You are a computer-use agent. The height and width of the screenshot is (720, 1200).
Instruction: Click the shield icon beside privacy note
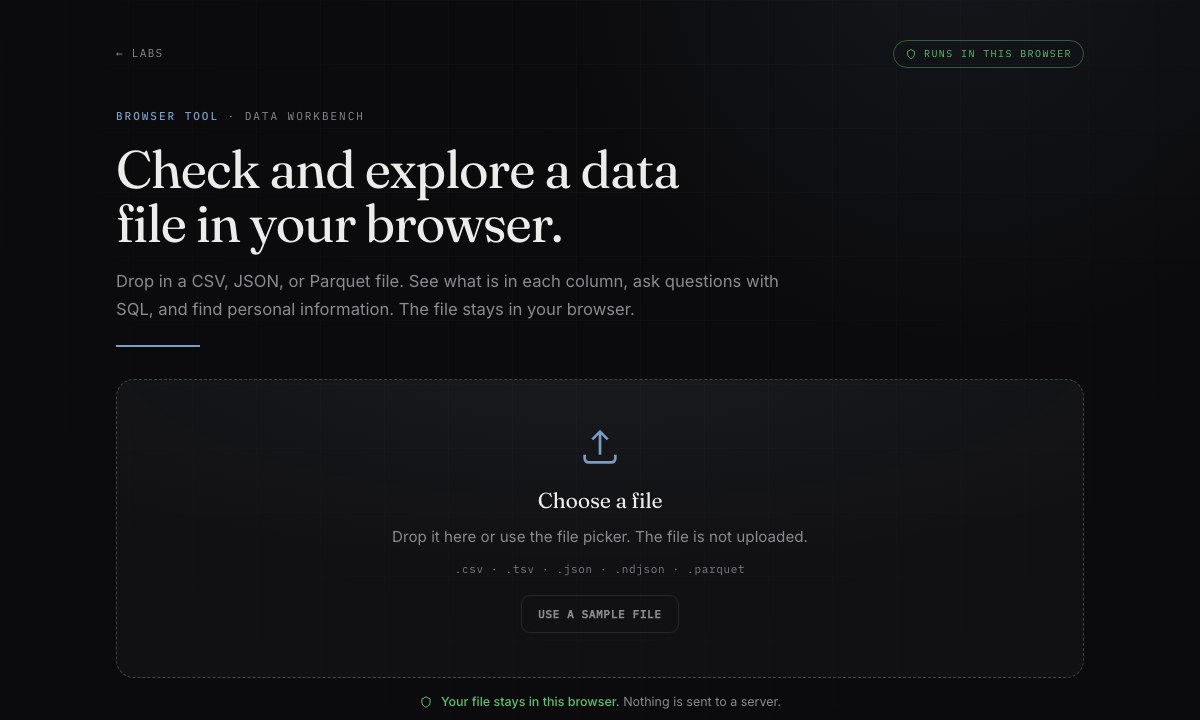coord(426,702)
